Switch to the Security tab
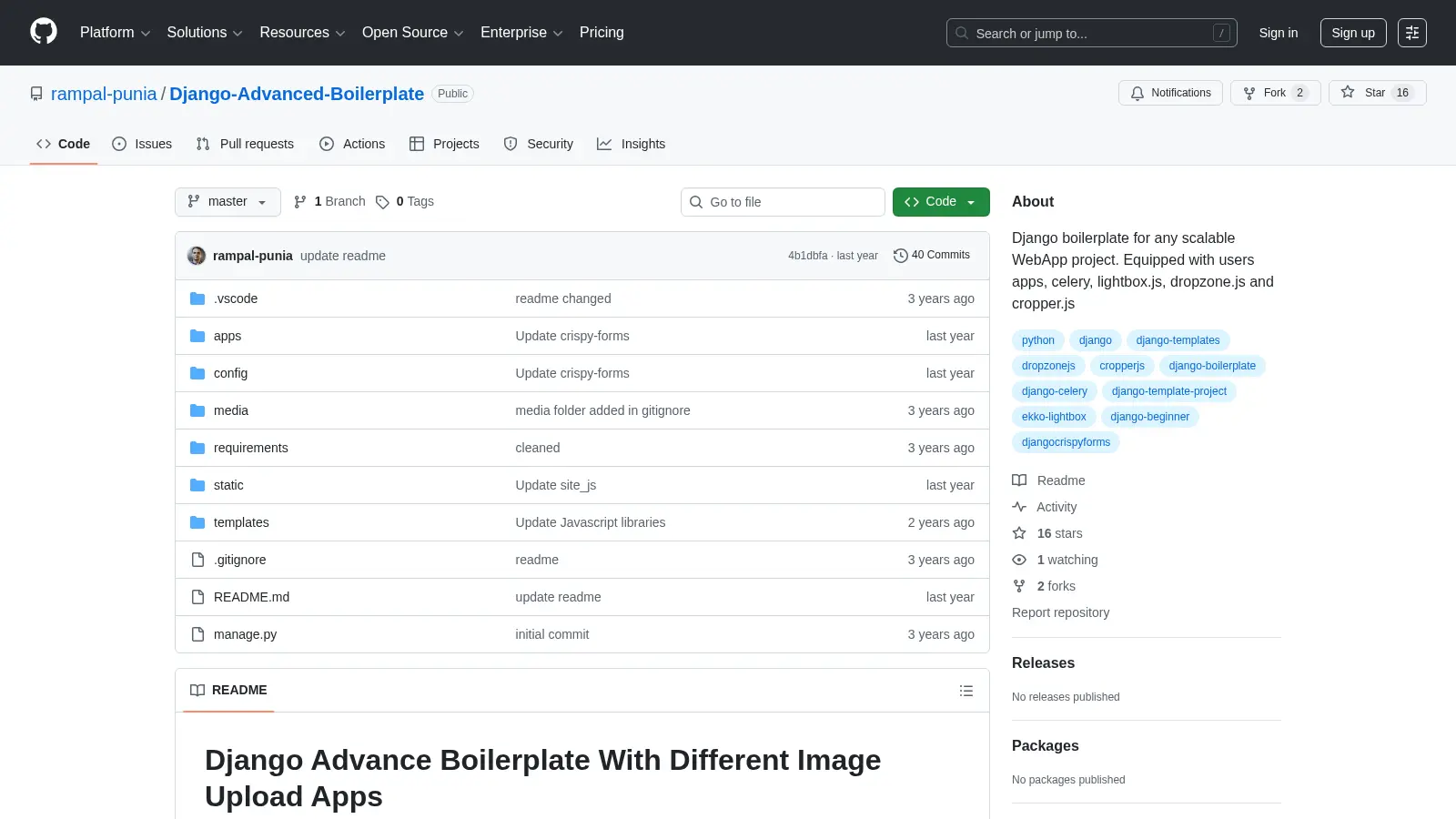 pos(539,144)
